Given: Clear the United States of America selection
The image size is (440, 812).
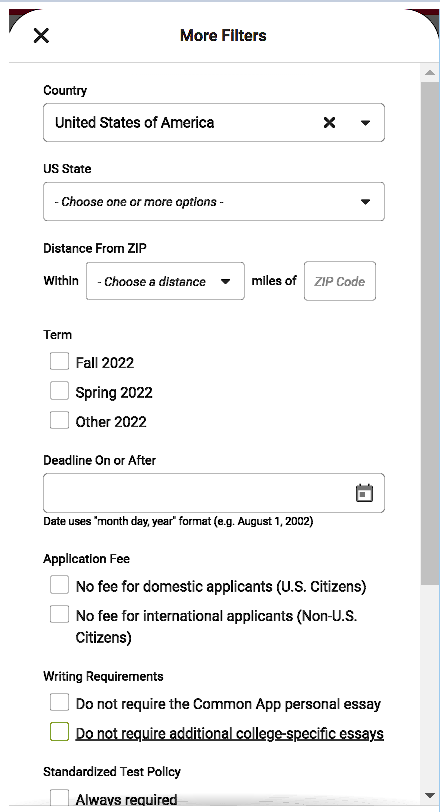Looking at the screenshot, I should (x=329, y=123).
